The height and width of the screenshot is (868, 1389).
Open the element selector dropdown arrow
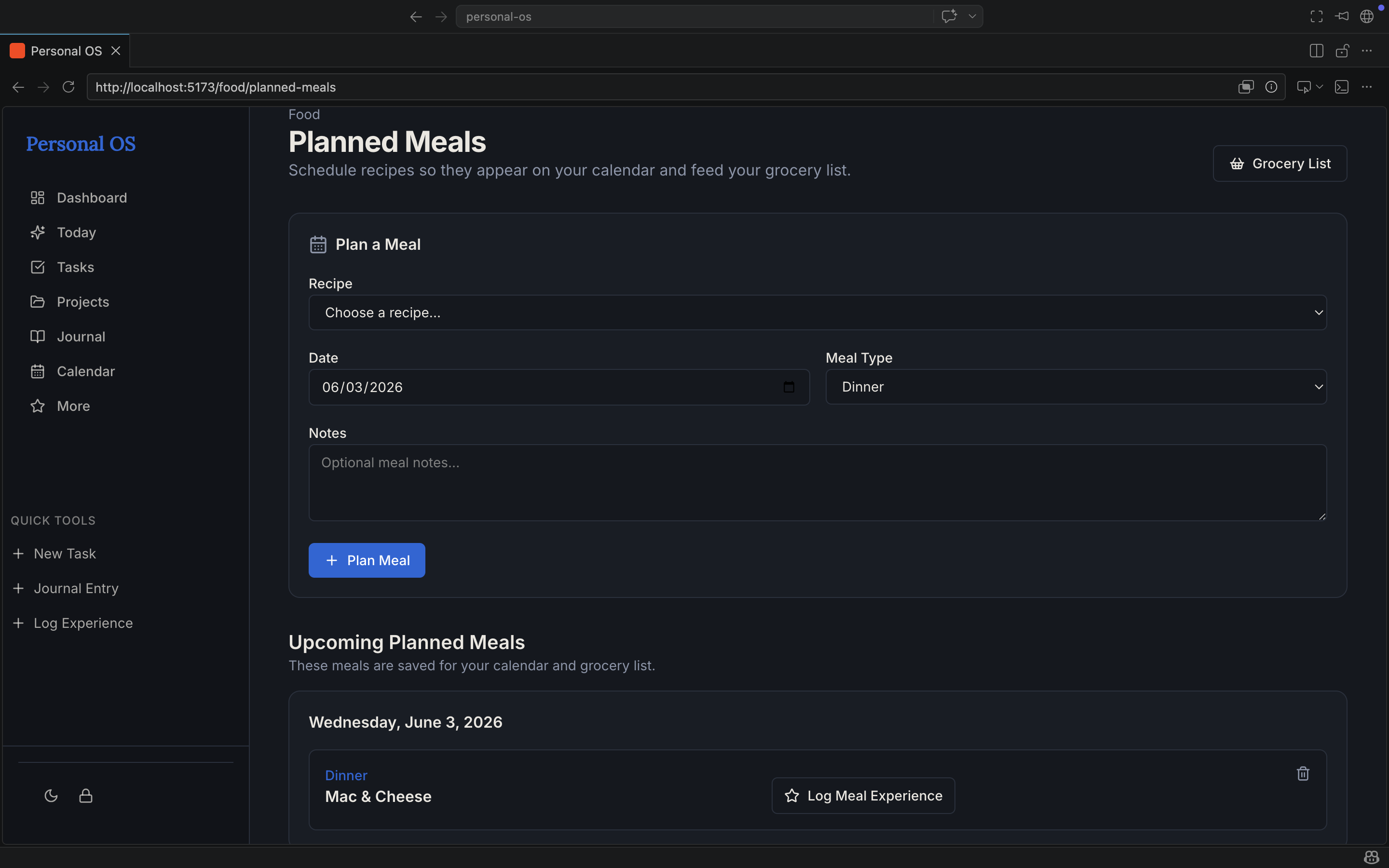(x=1320, y=87)
